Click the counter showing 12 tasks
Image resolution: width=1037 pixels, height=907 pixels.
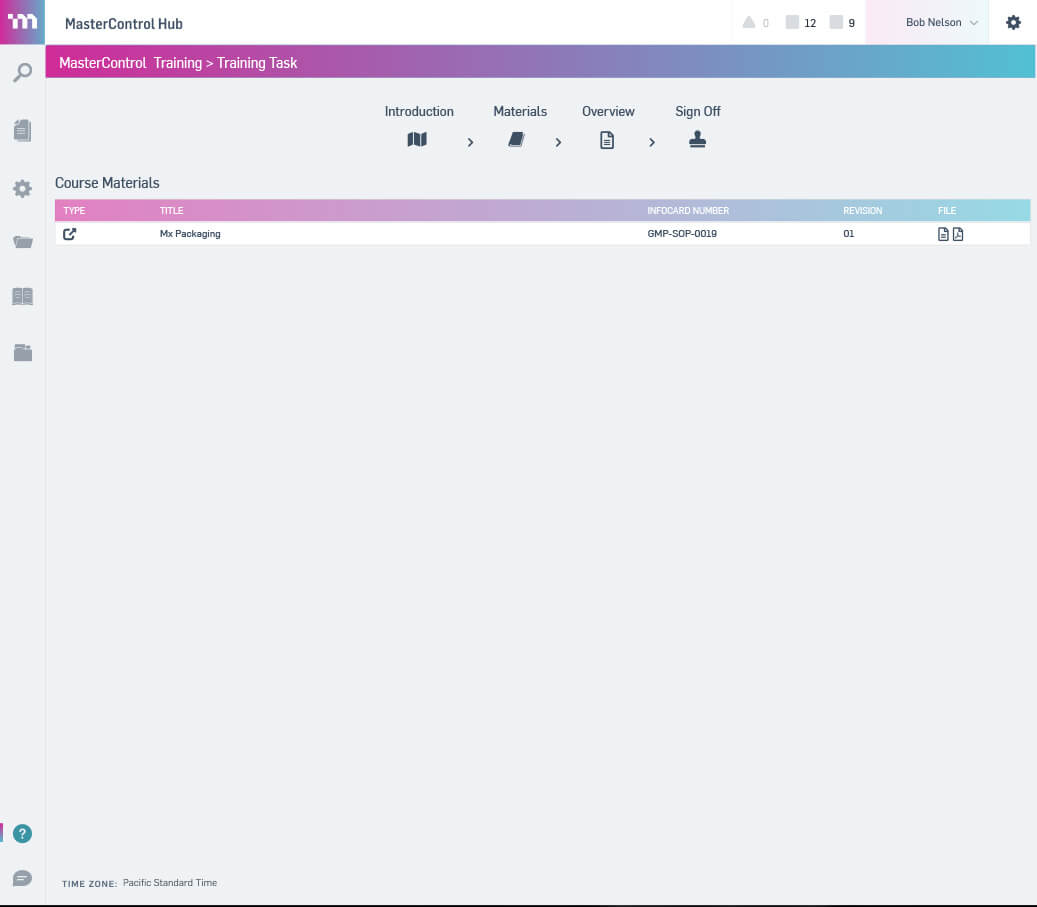[x=801, y=22]
